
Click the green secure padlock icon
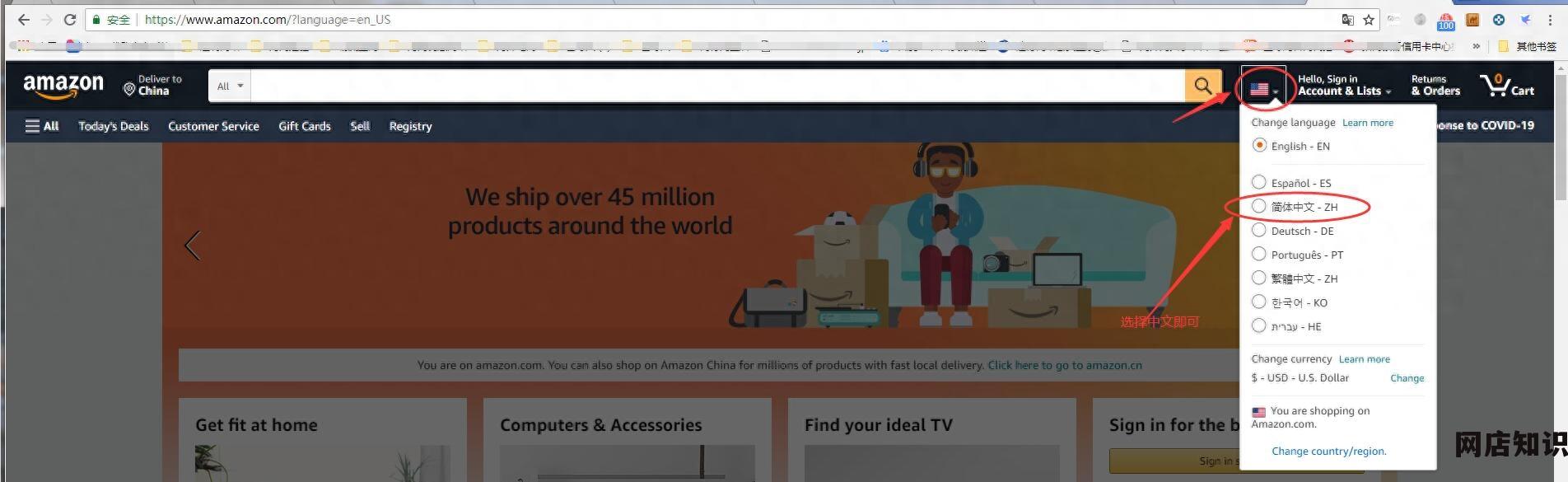96,20
